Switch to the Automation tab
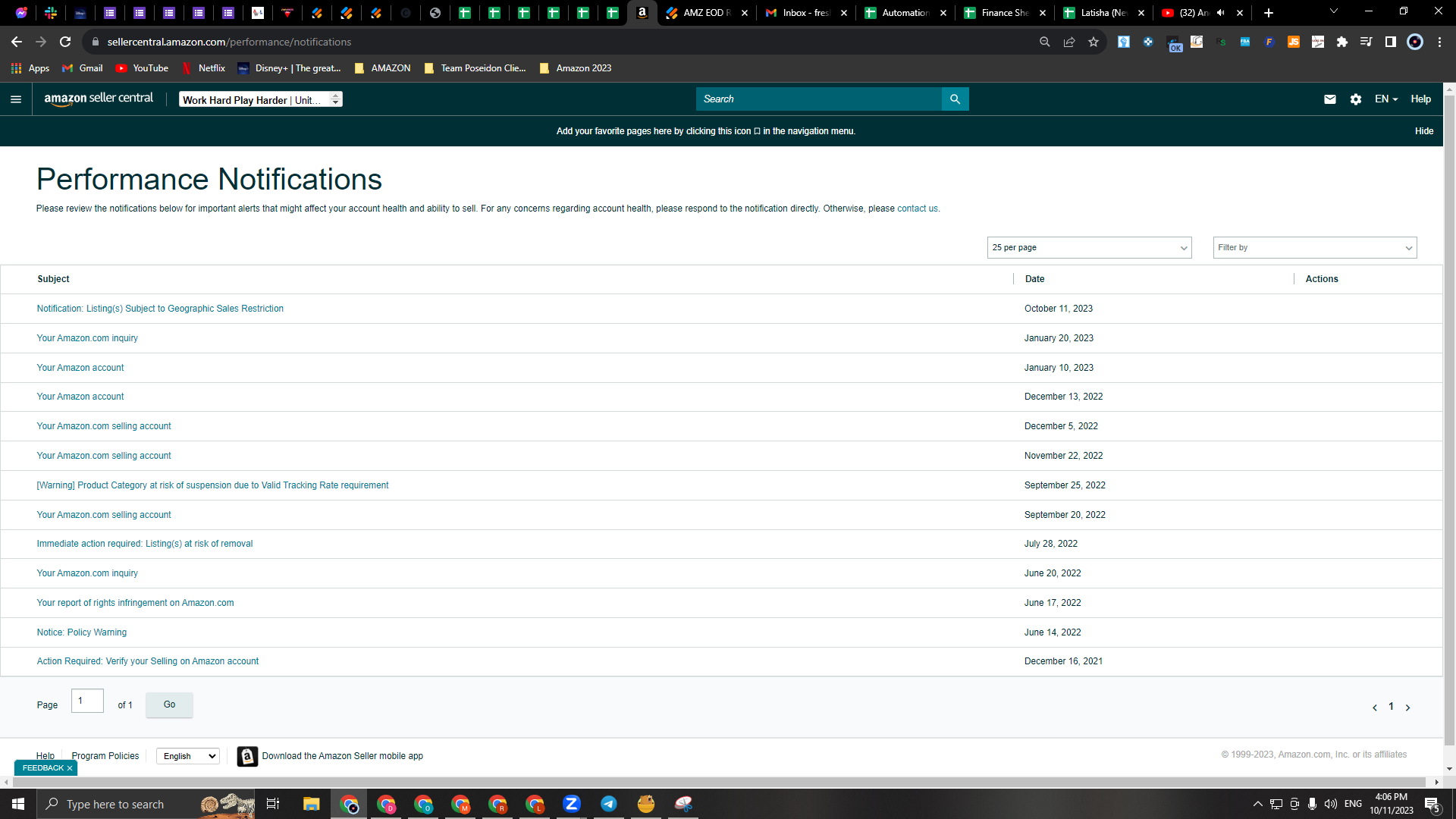The height and width of the screenshot is (819, 1456). [x=905, y=13]
